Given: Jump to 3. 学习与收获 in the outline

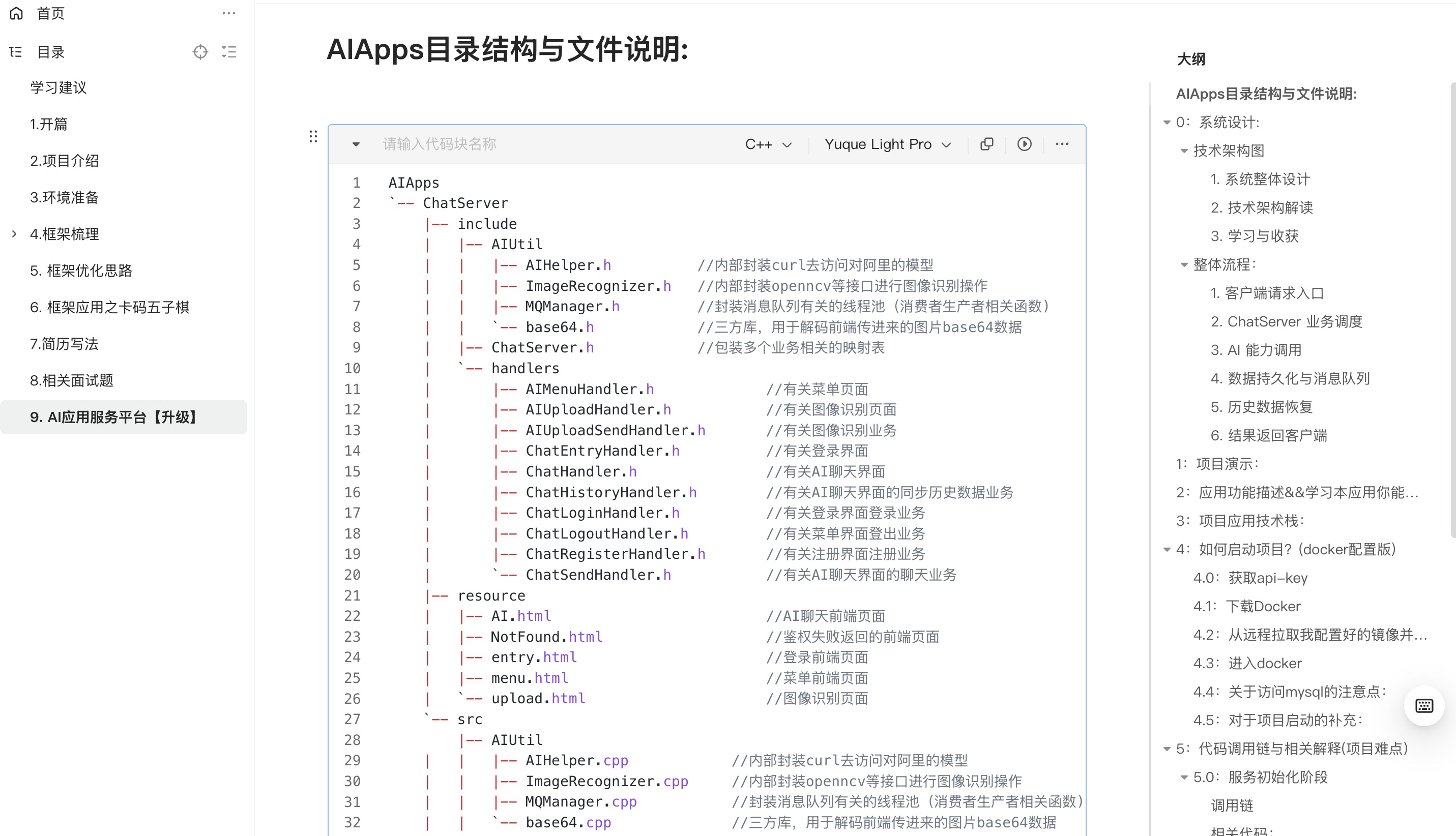Looking at the screenshot, I should [x=1254, y=236].
